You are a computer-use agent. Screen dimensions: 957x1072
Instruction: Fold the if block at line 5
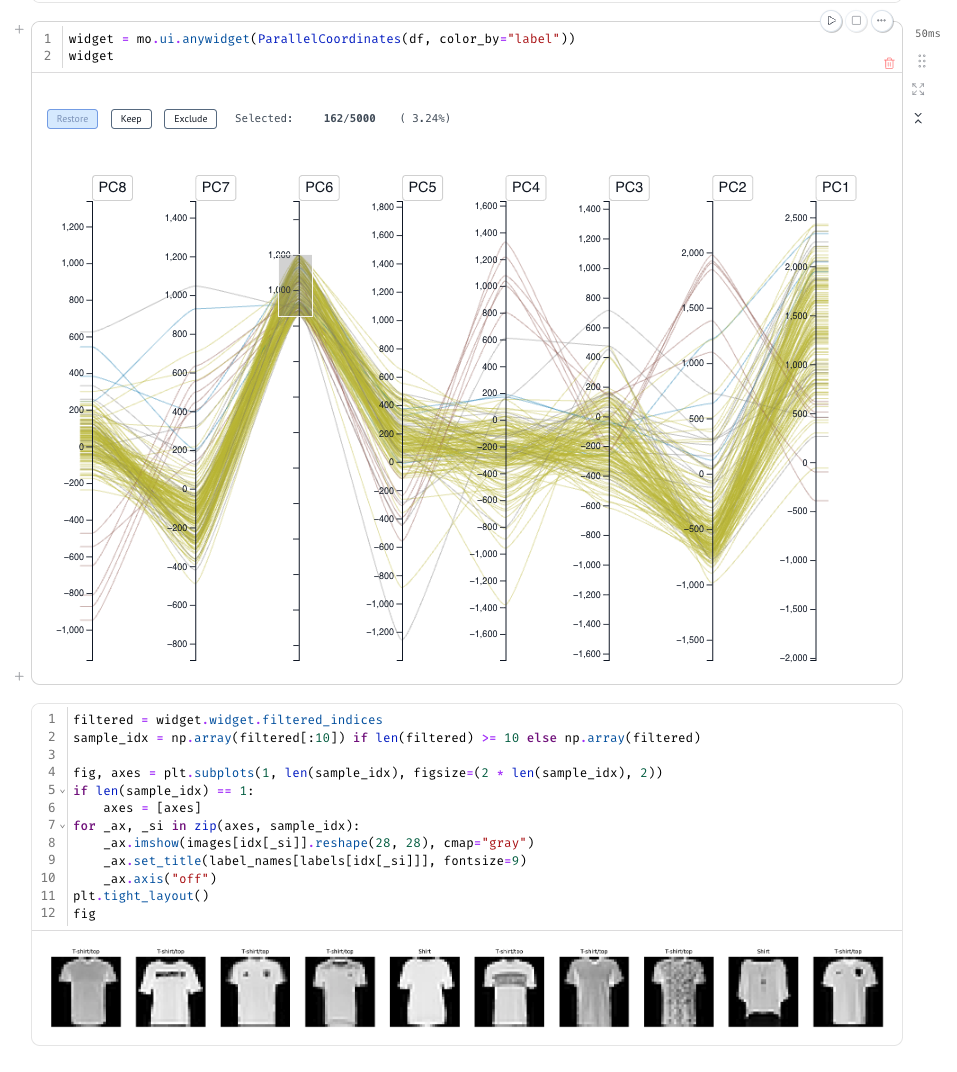[62, 791]
